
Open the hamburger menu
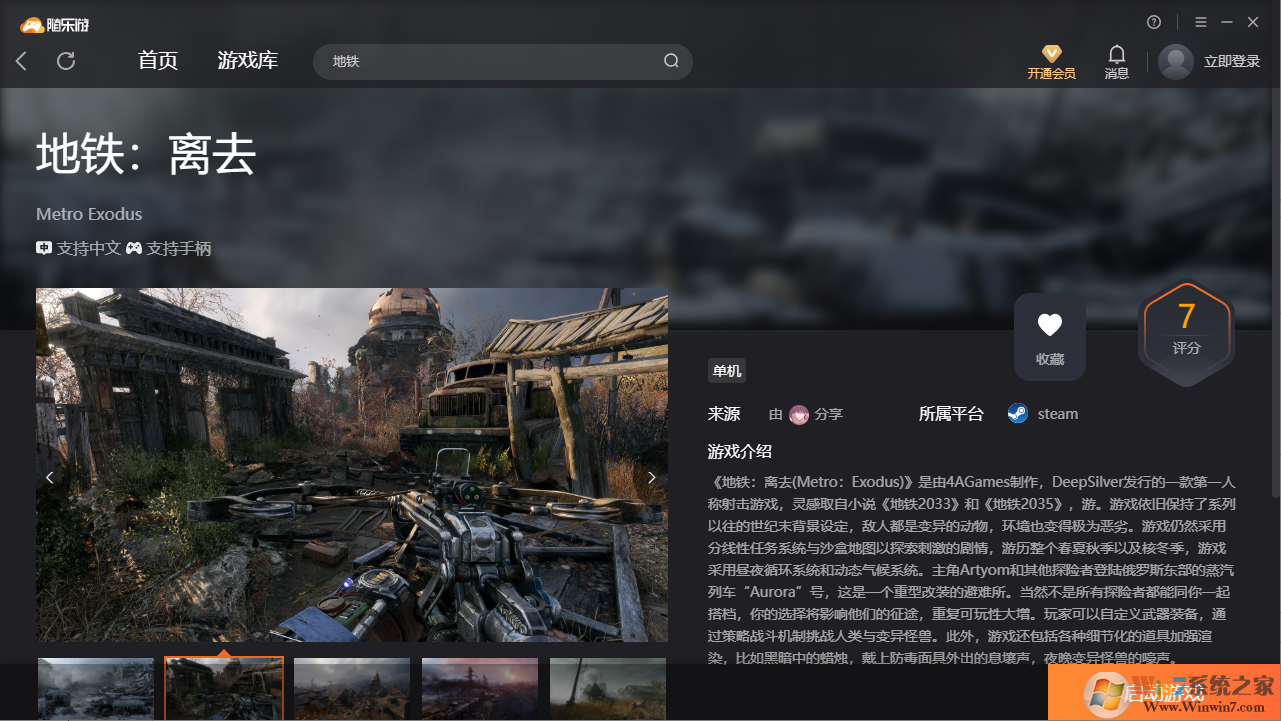(1200, 21)
